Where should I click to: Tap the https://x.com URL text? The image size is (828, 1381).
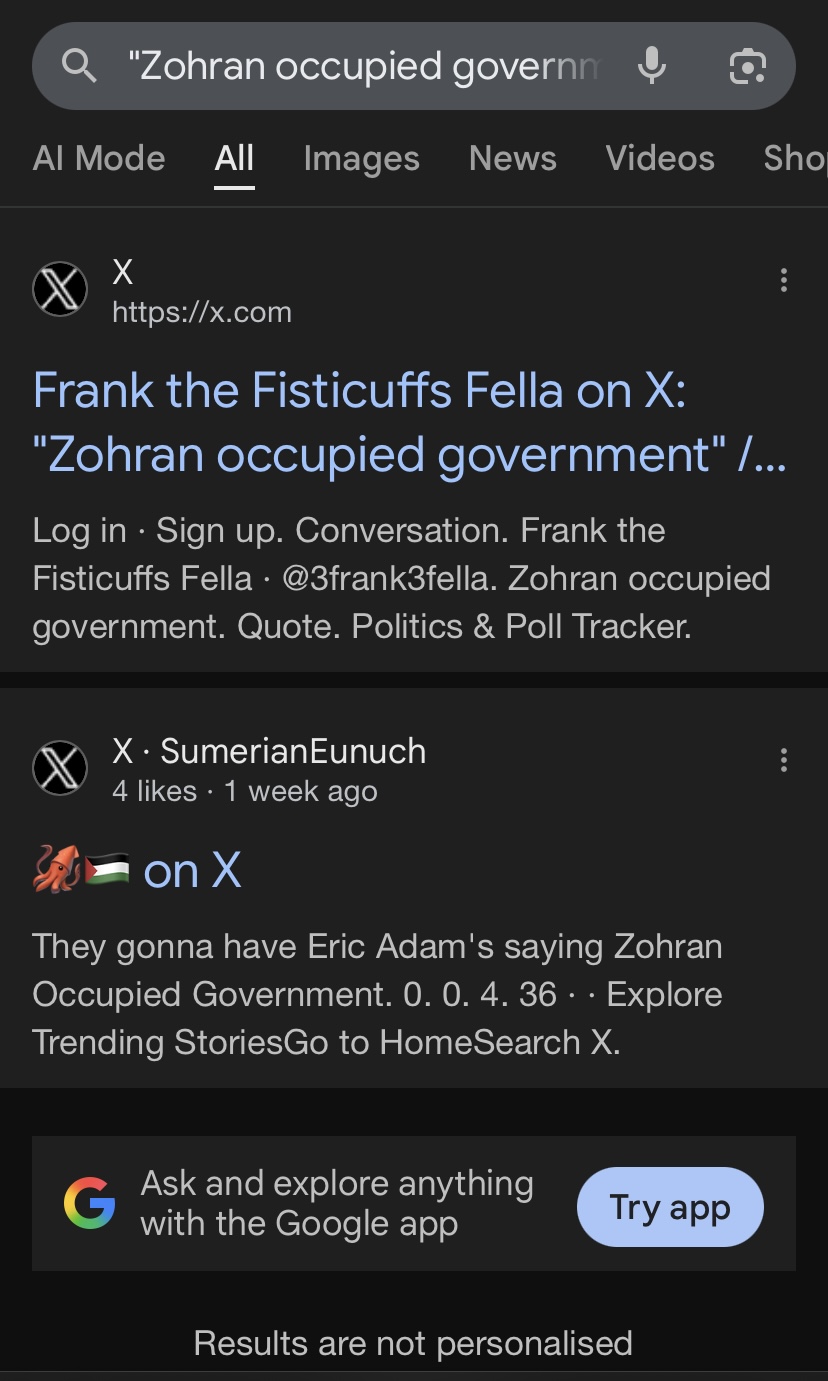coord(202,313)
